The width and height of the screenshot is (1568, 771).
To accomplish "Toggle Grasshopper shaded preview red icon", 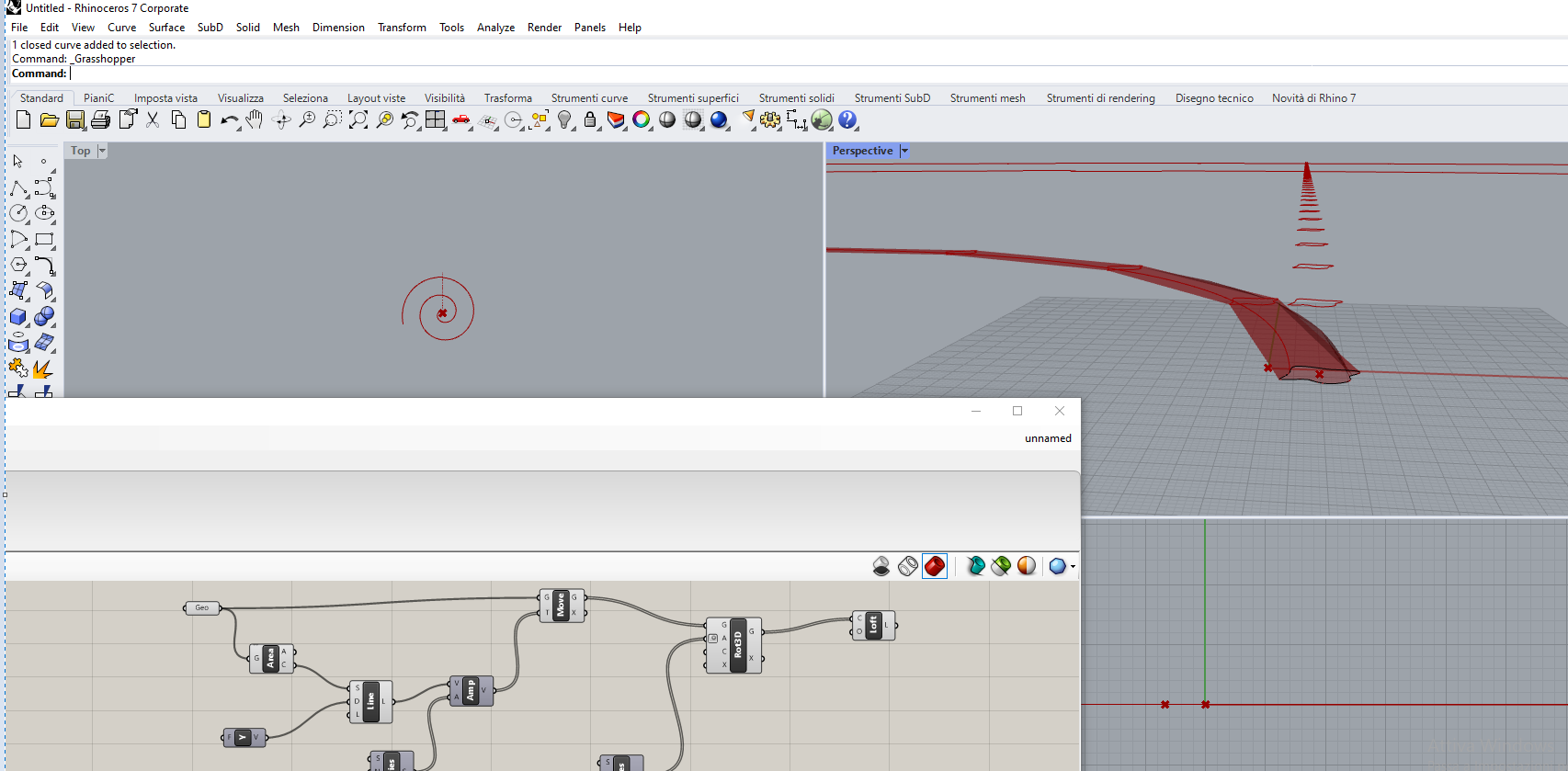I will coord(935,566).
